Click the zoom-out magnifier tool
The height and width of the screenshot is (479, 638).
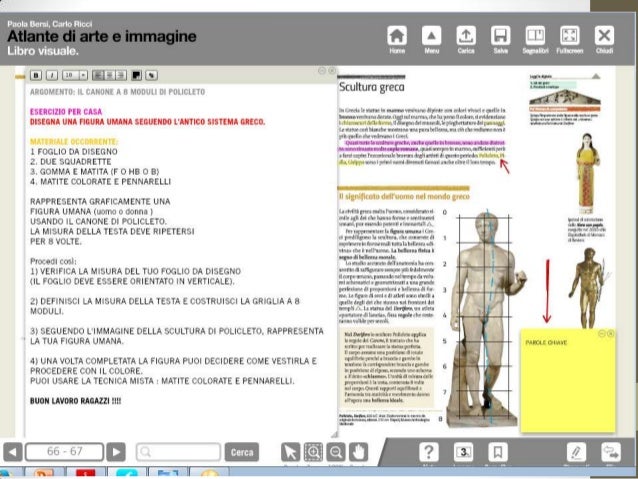[x=336, y=452]
